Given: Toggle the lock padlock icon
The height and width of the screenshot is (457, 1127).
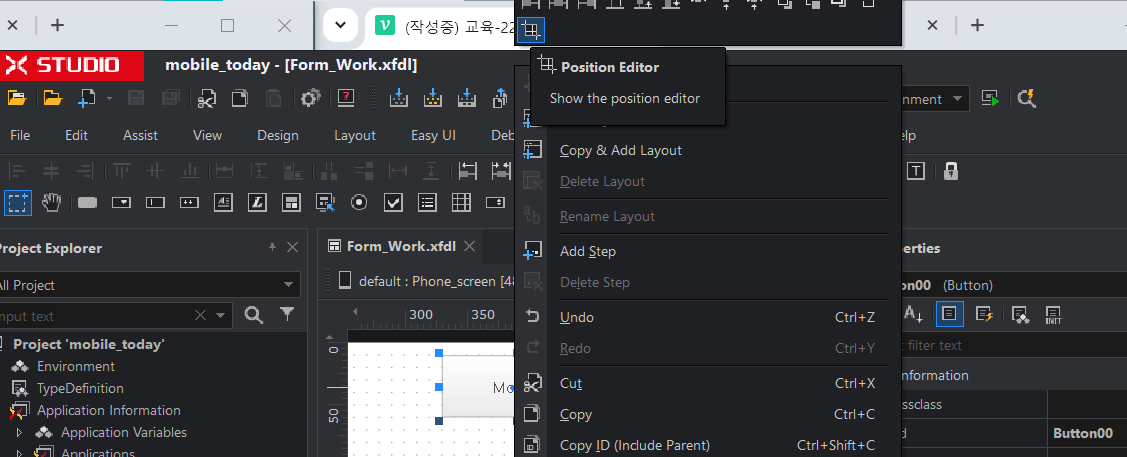Looking at the screenshot, I should point(951,171).
